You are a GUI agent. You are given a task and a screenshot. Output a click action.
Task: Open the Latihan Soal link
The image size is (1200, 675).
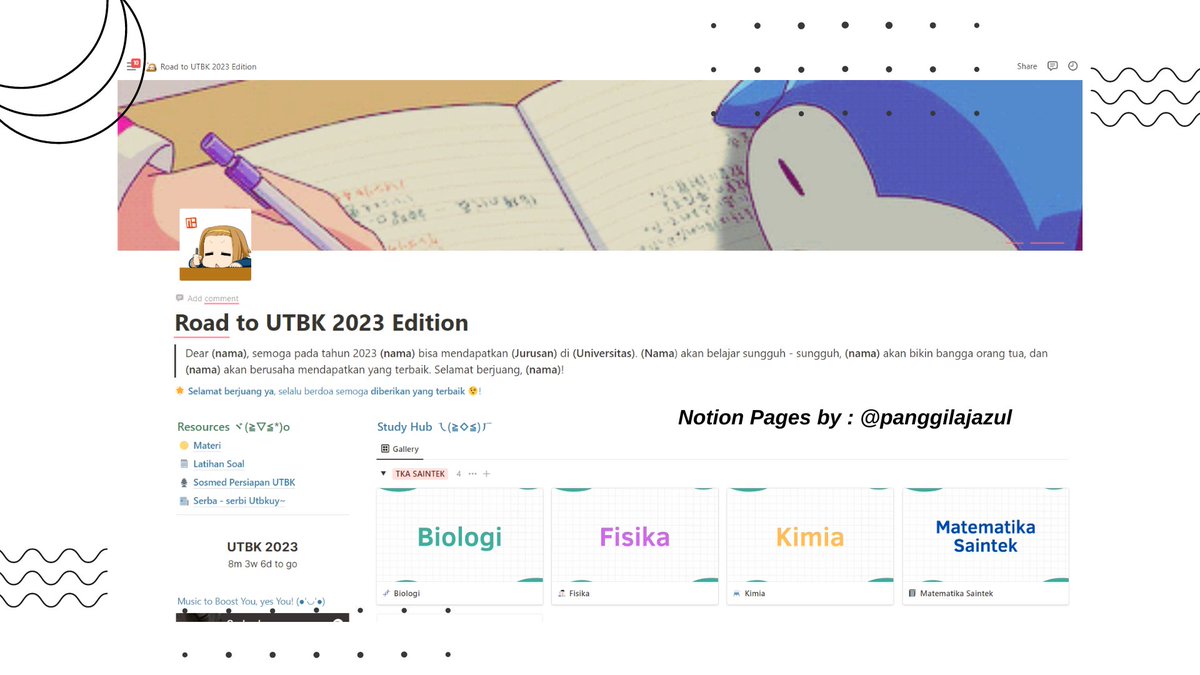(x=218, y=464)
